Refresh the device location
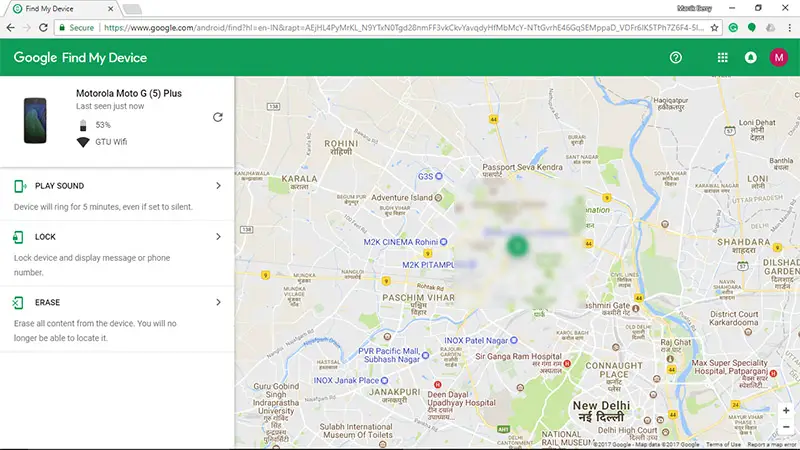The height and width of the screenshot is (450, 800). (218, 117)
